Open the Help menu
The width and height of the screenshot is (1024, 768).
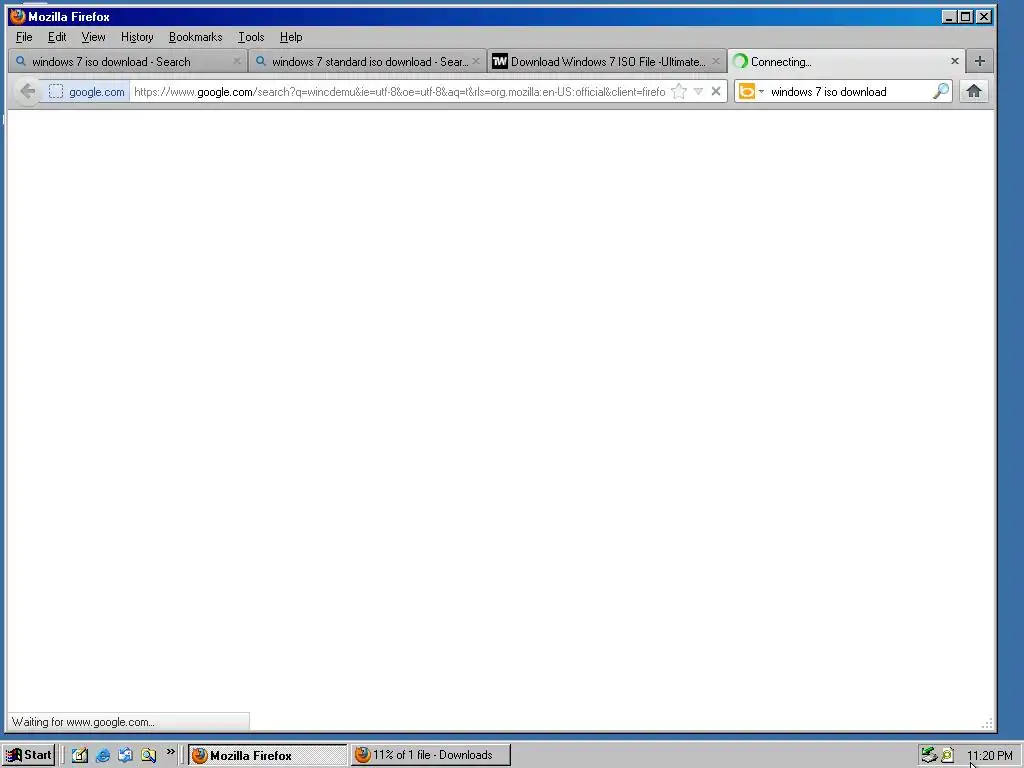click(291, 37)
